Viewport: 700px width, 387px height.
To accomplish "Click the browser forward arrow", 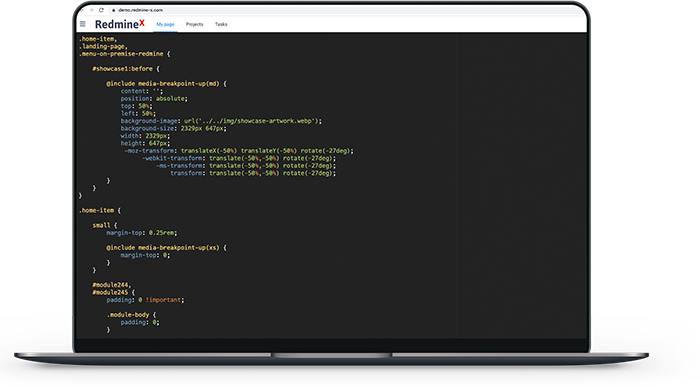I will [92, 10].
